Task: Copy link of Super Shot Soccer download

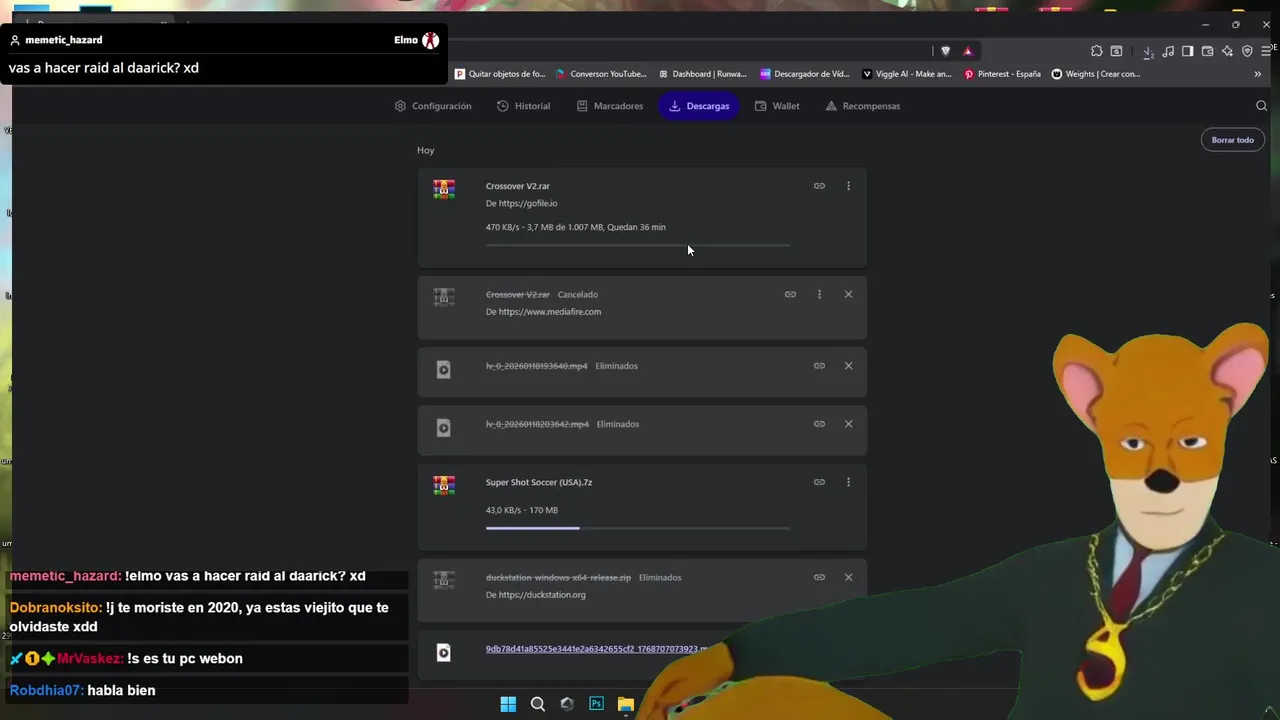Action: pyautogui.click(x=819, y=482)
